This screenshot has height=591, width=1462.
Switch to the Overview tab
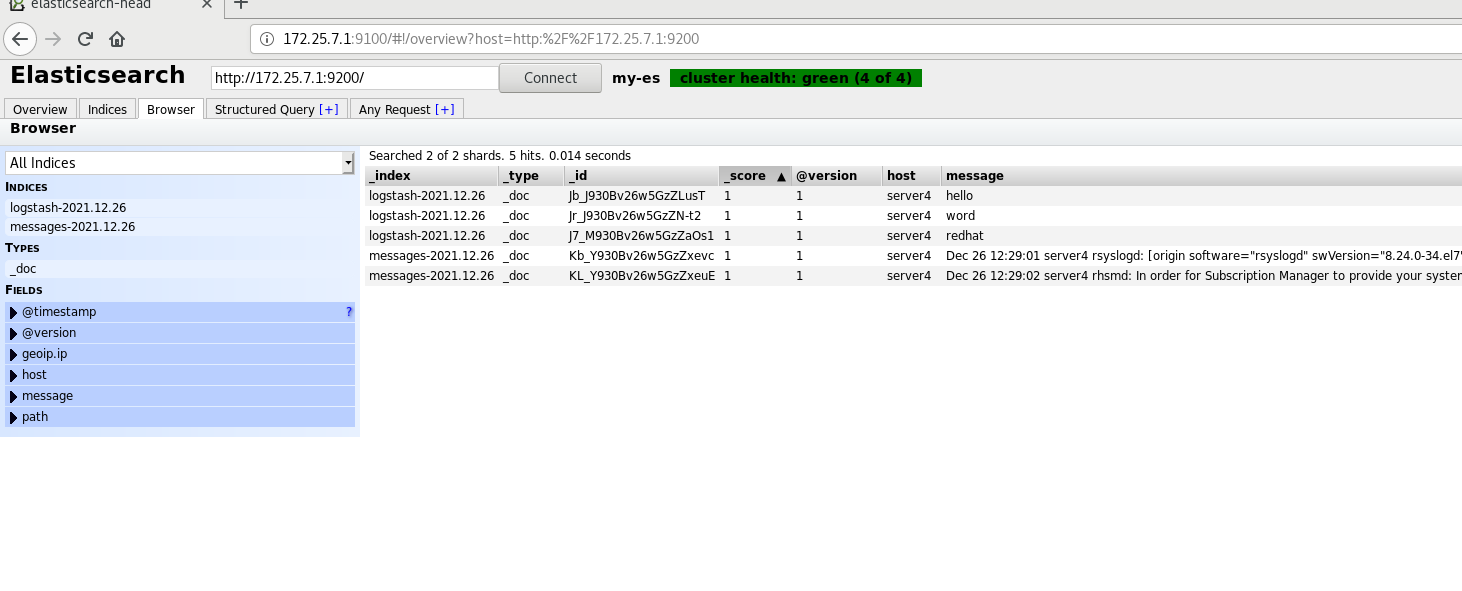point(40,109)
